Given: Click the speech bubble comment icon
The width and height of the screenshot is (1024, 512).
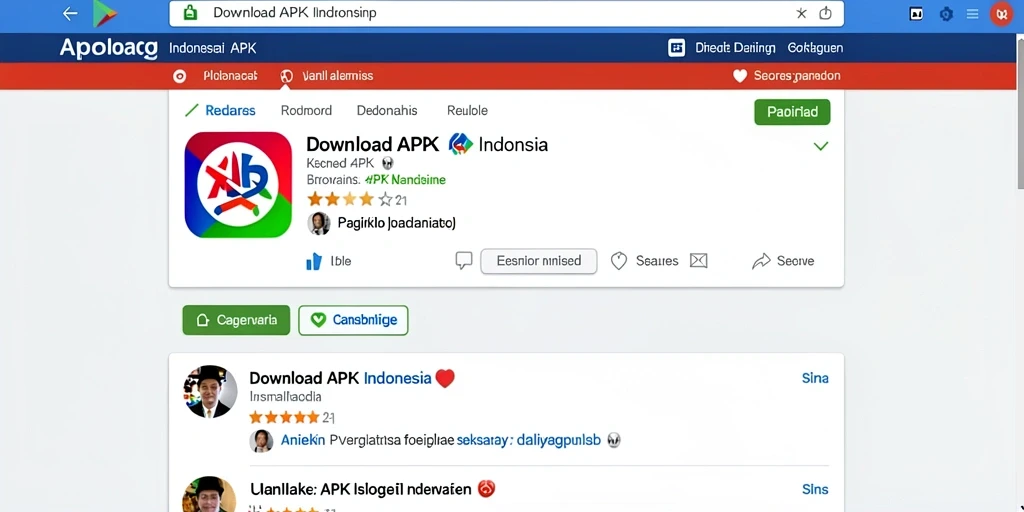Looking at the screenshot, I should (x=464, y=261).
